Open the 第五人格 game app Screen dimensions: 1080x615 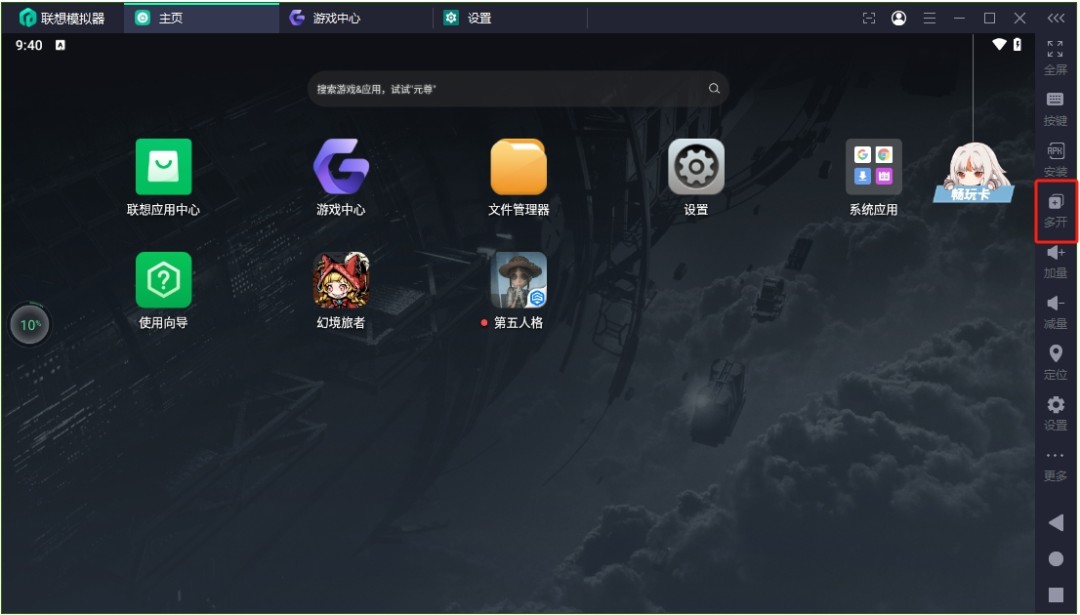coord(518,289)
